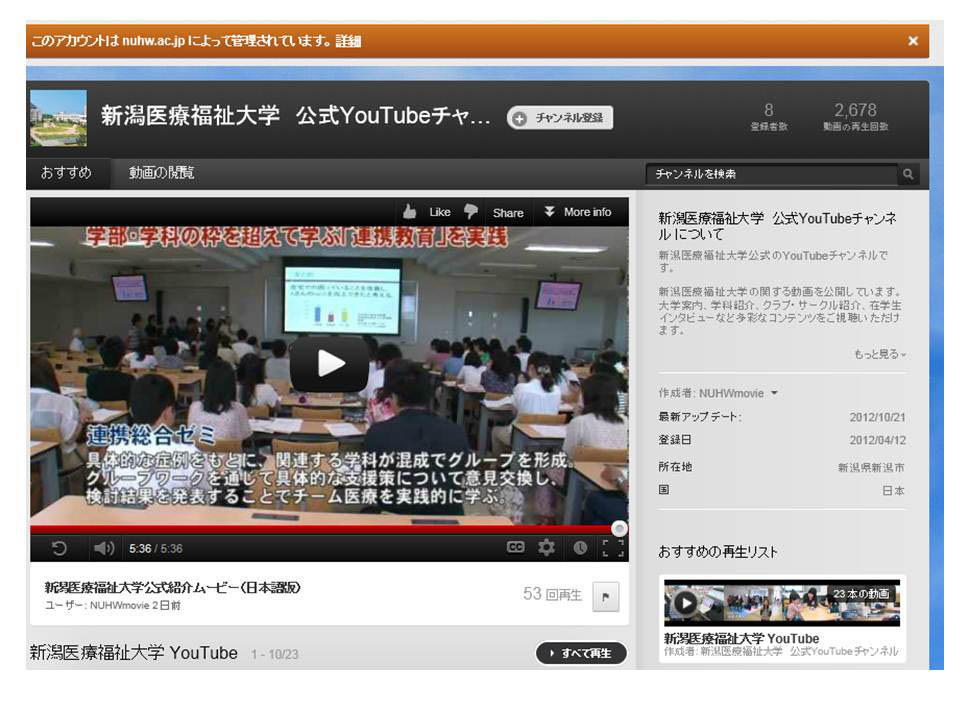The image size is (960, 720).
Task: Subscribe using the チャンネル登録 button
Action: (560, 118)
